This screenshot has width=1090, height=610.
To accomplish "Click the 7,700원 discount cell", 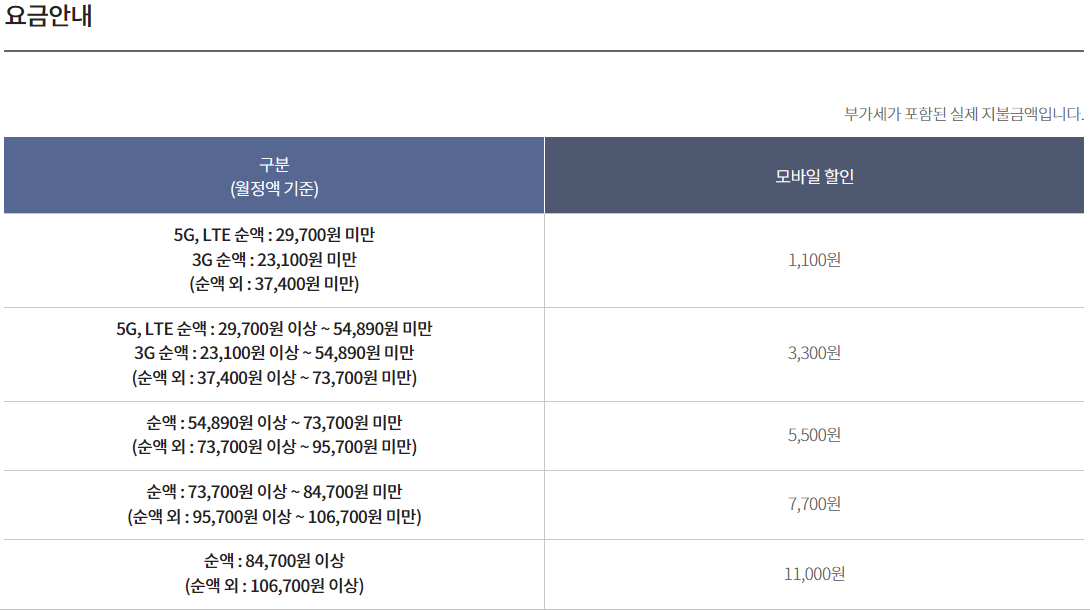I will click(814, 504).
